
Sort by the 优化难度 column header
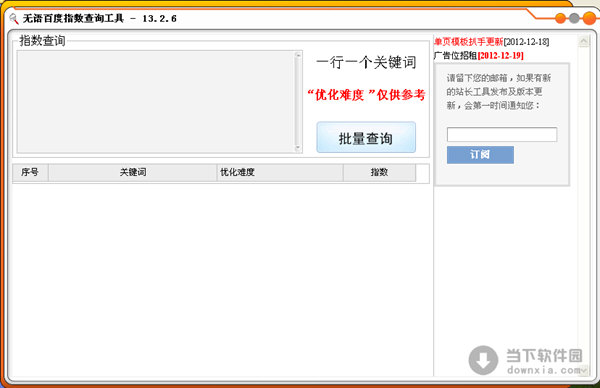pyautogui.click(x=280, y=172)
